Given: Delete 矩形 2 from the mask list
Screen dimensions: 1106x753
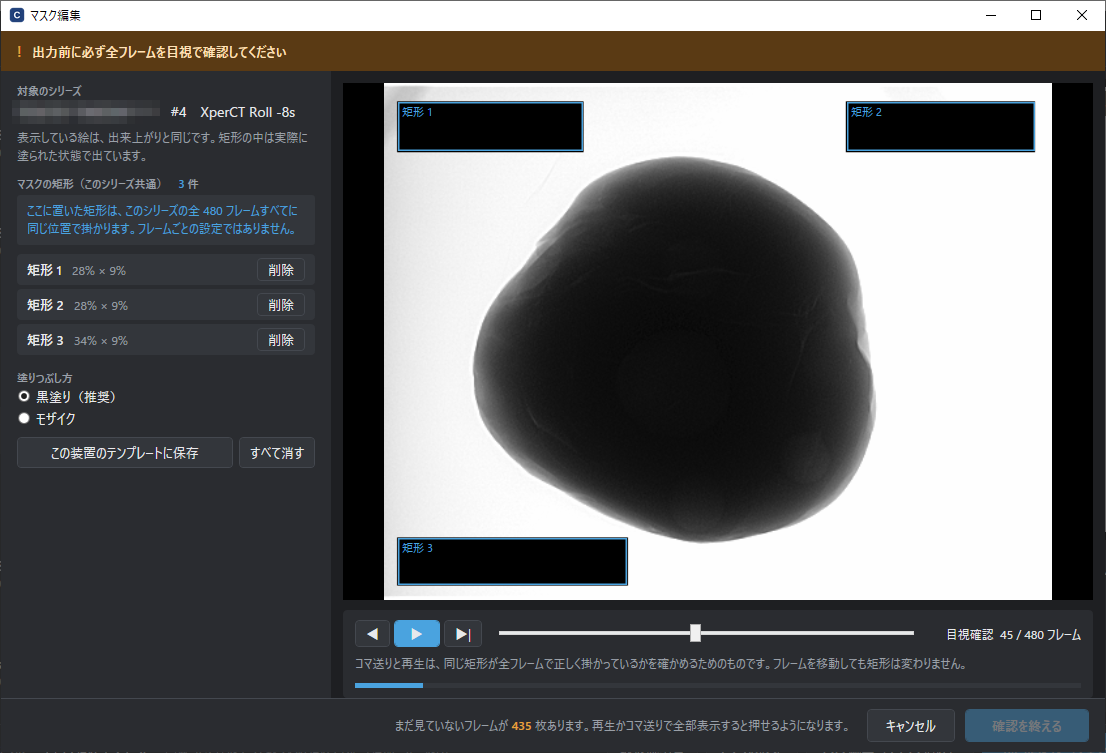Looking at the screenshot, I should click(281, 305).
